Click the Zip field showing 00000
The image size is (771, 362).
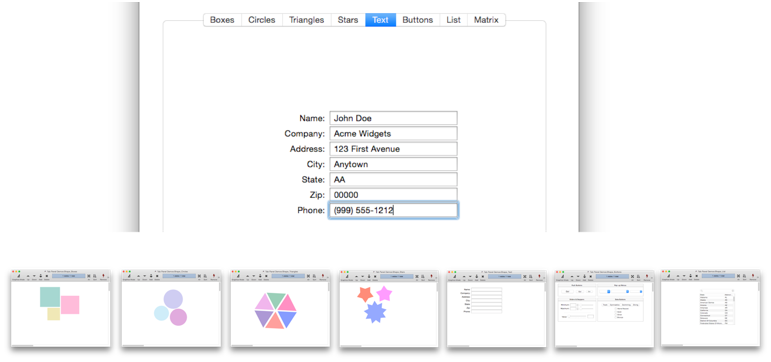coord(393,195)
